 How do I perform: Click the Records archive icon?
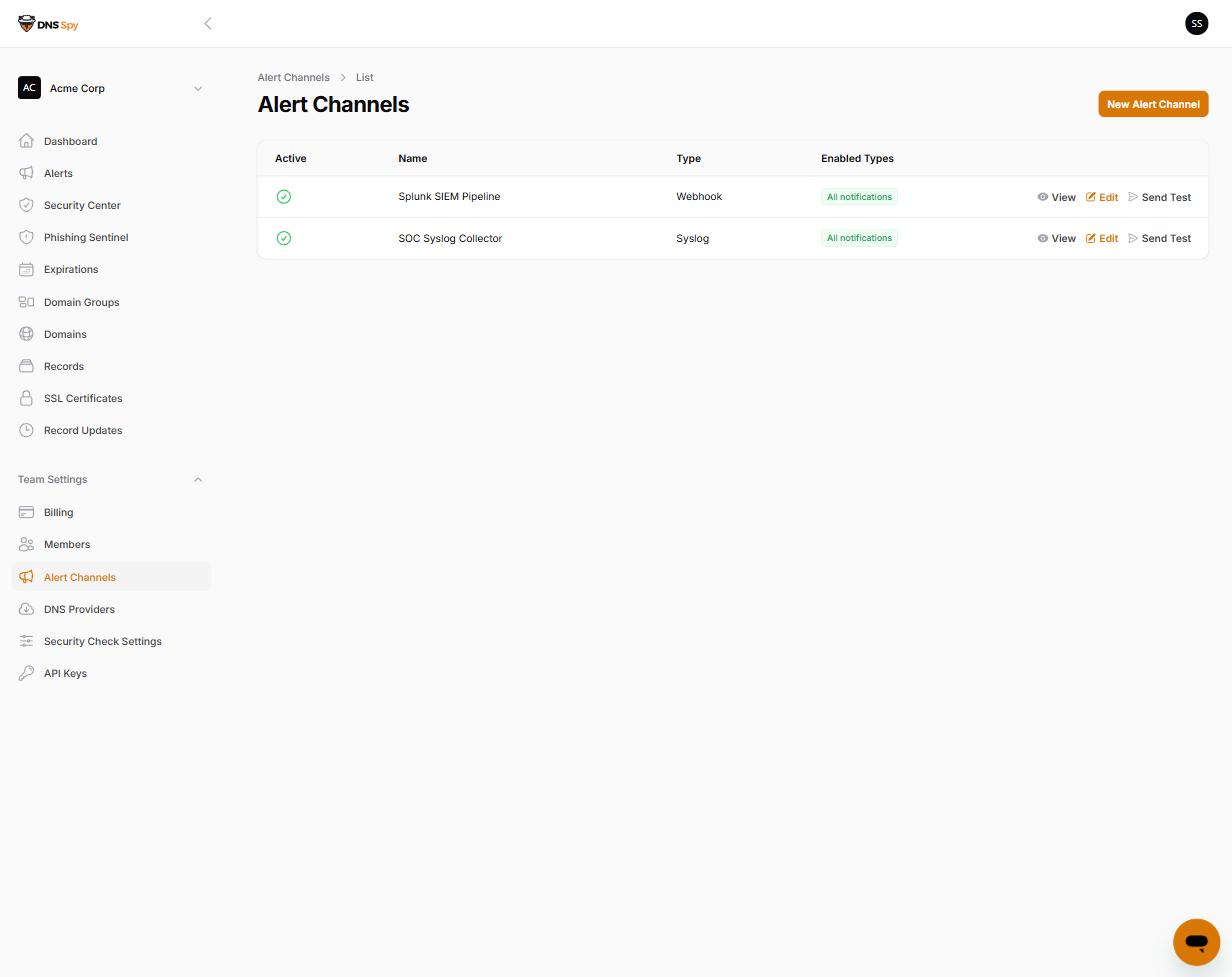click(x=26, y=366)
